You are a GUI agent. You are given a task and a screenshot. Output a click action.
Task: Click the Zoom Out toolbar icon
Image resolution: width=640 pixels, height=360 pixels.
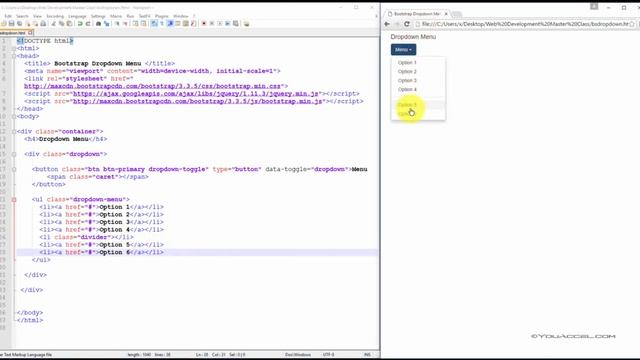(x=125, y=24)
